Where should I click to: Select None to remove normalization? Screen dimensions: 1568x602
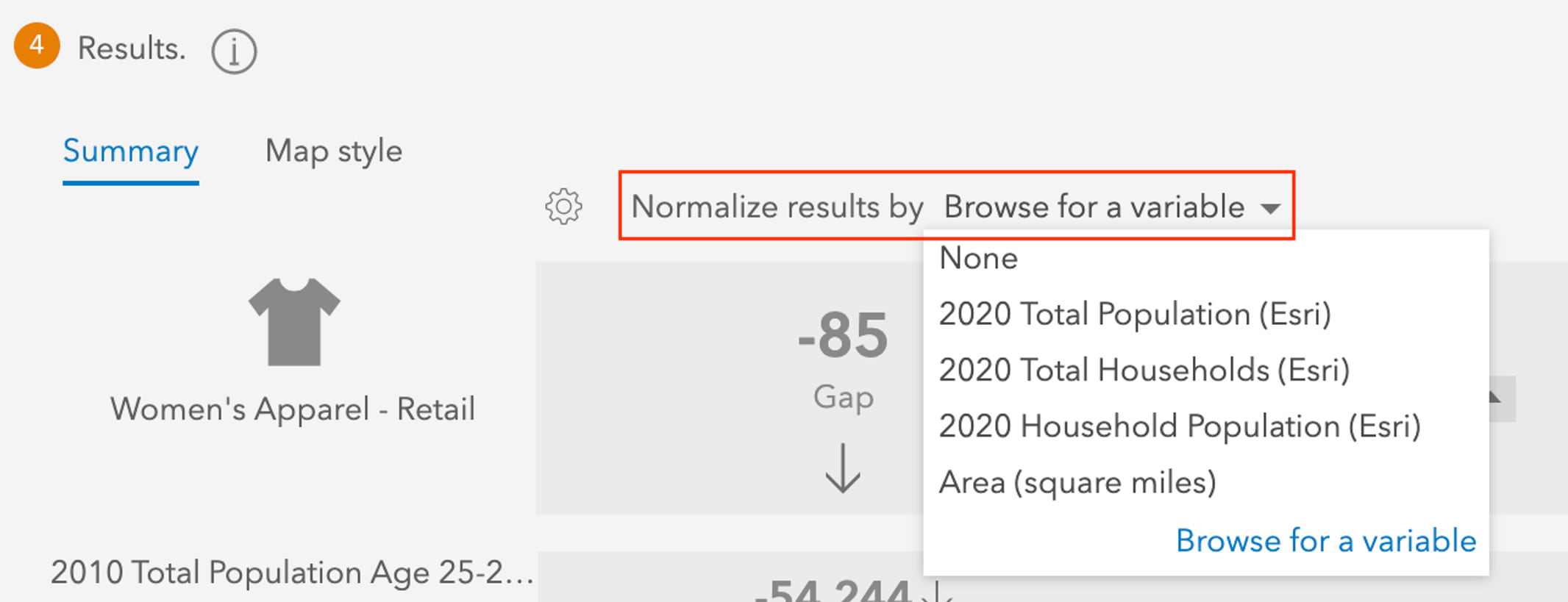[978, 258]
